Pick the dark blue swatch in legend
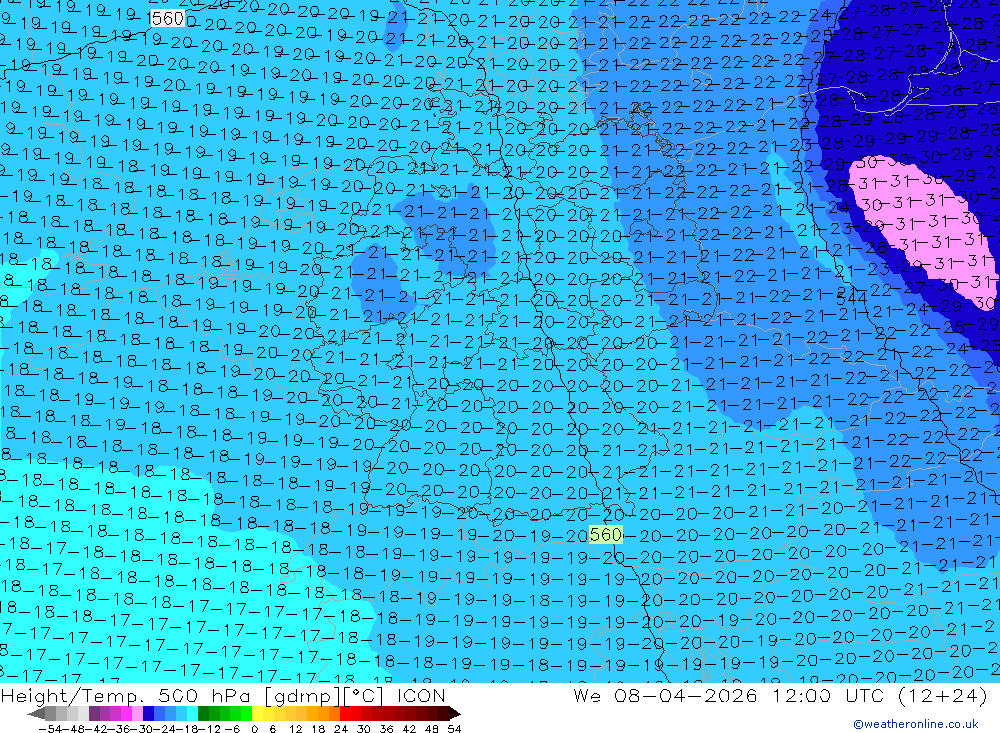The height and width of the screenshot is (733, 1000). pyautogui.click(x=149, y=714)
